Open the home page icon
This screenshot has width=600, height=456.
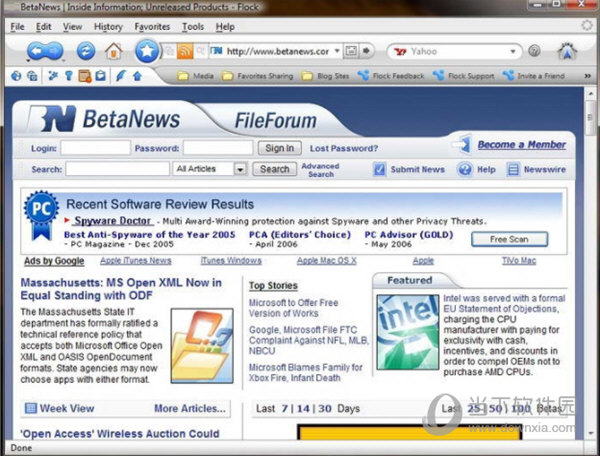tap(114, 51)
